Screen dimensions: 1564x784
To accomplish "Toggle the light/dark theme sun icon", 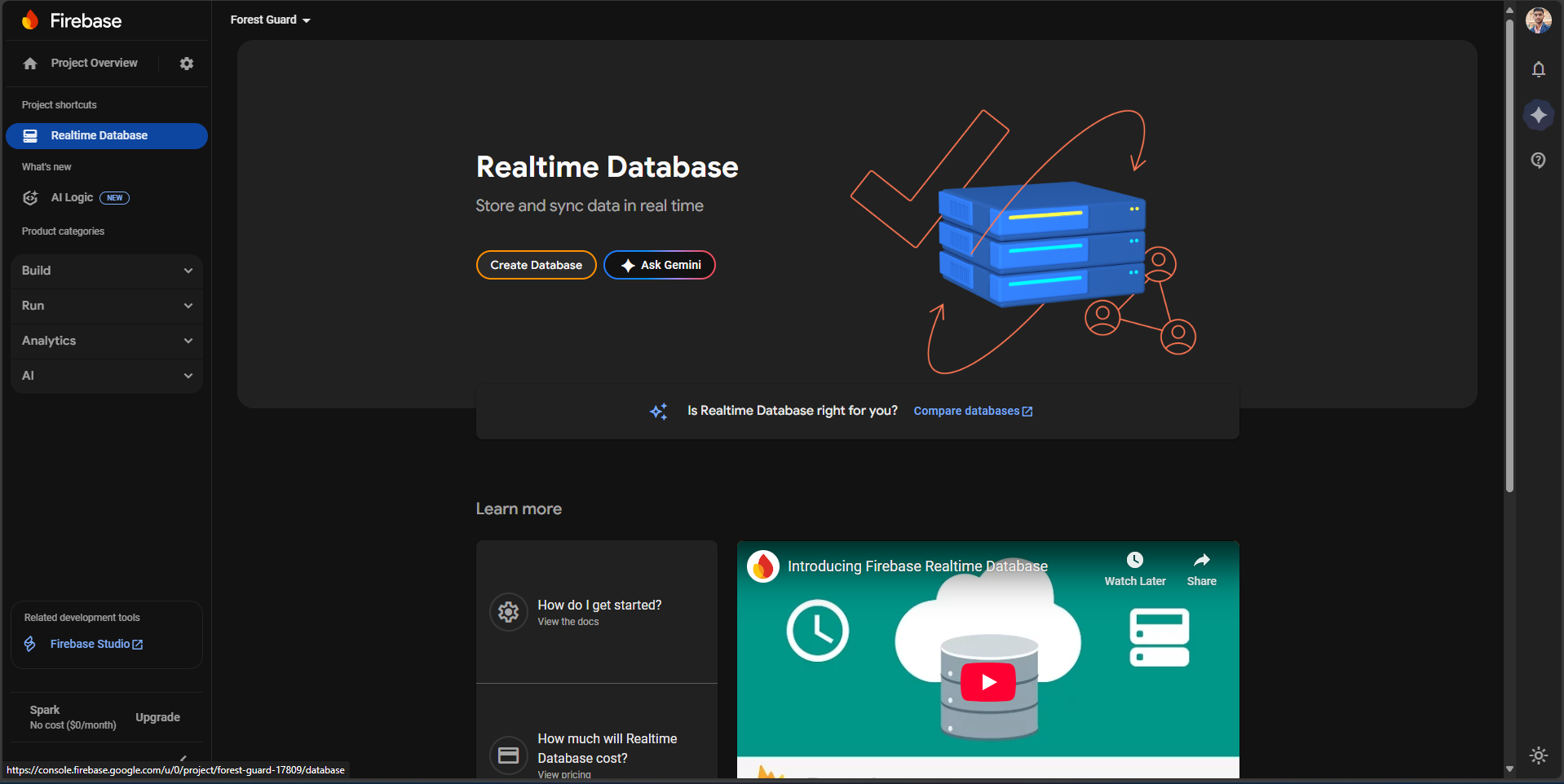I will pyautogui.click(x=1538, y=755).
